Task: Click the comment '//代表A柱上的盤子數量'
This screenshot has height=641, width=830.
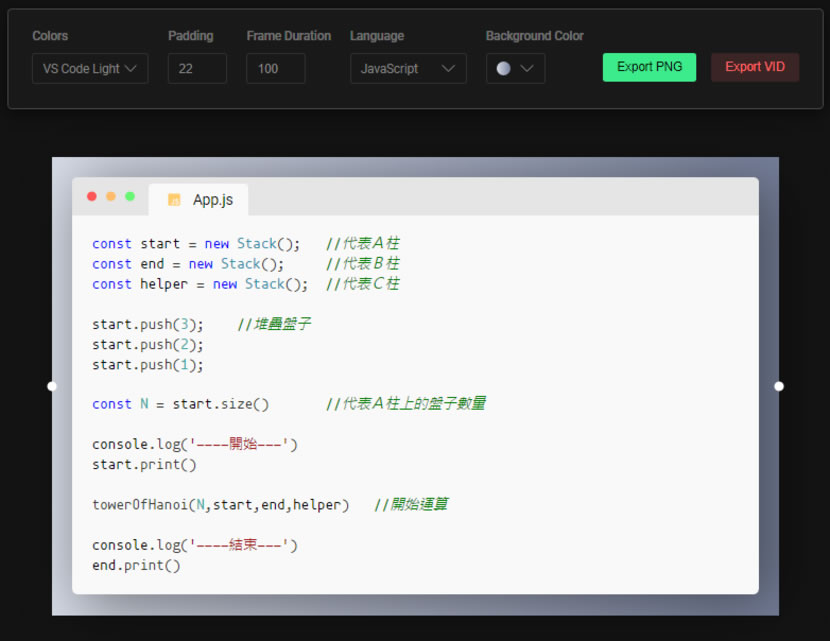Action: [x=406, y=404]
